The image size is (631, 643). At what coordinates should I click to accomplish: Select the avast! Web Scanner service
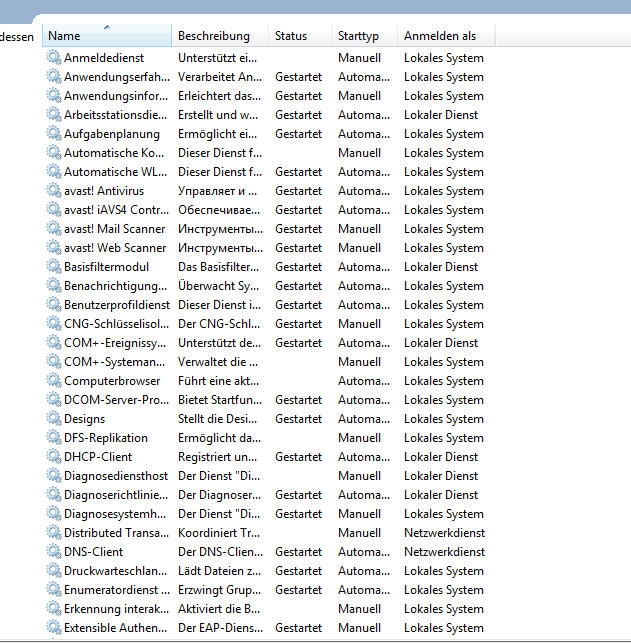(x=114, y=248)
